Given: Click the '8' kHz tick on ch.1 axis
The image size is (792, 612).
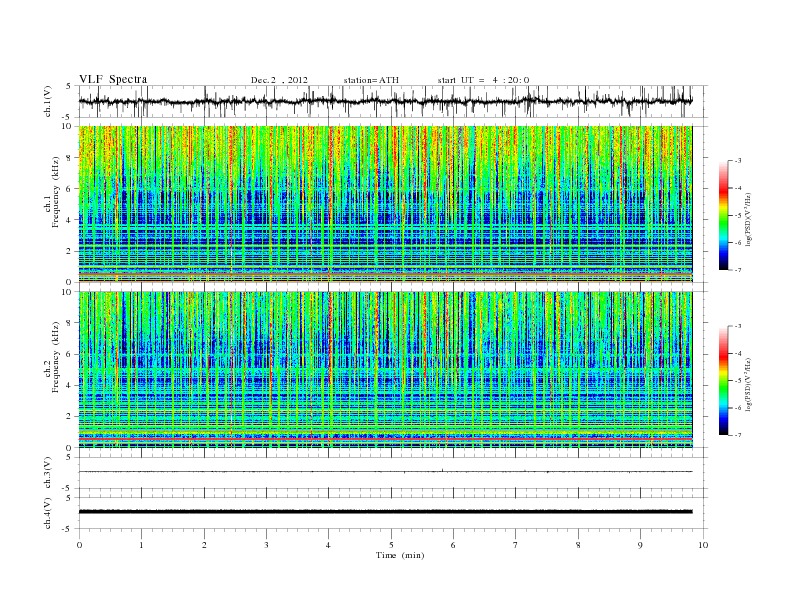Looking at the screenshot, I should pos(70,158).
